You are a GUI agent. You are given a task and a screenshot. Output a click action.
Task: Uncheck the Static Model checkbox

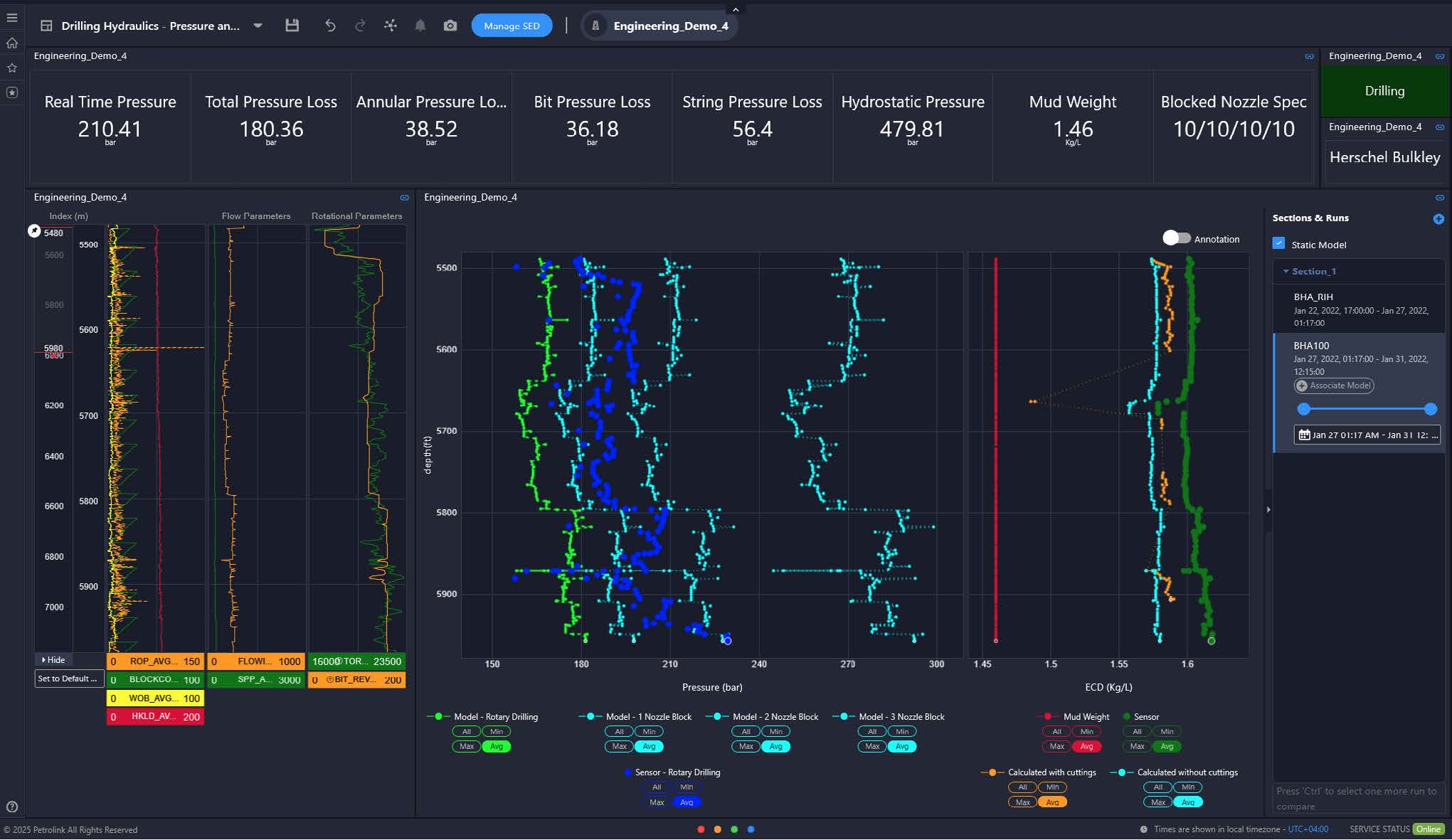coord(1278,244)
